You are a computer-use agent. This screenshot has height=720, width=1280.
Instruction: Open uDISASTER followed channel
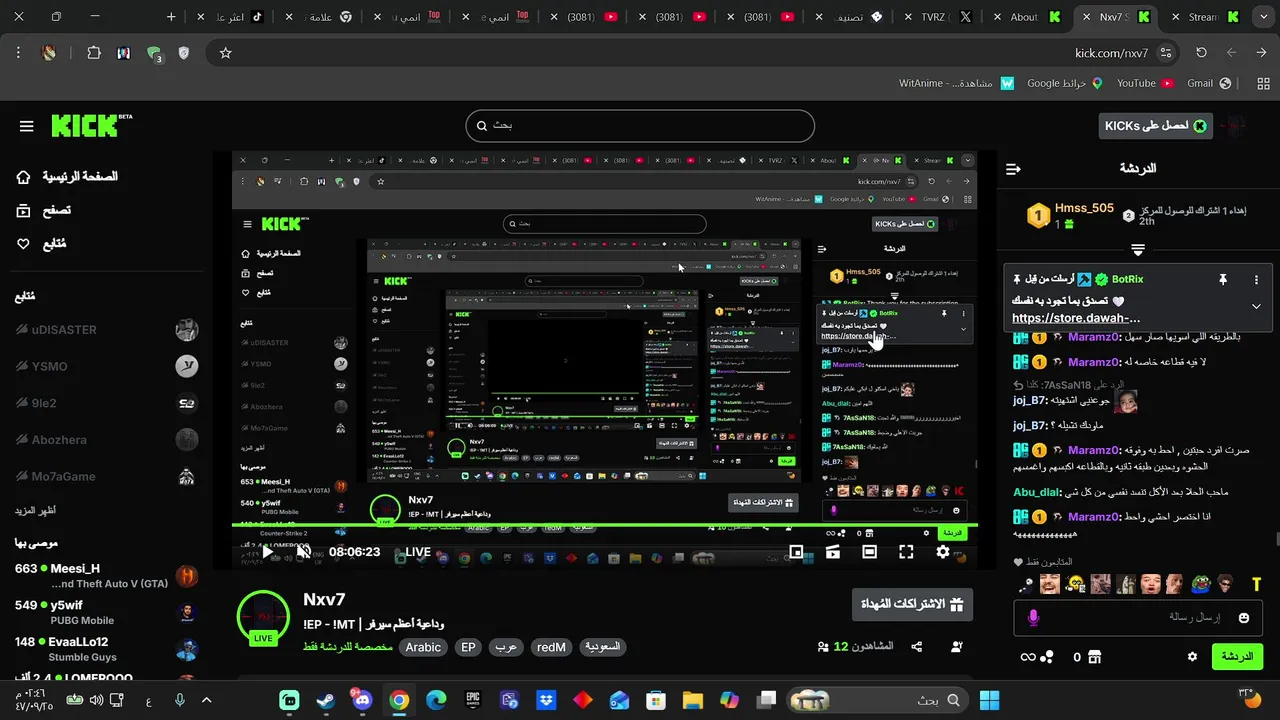106,330
